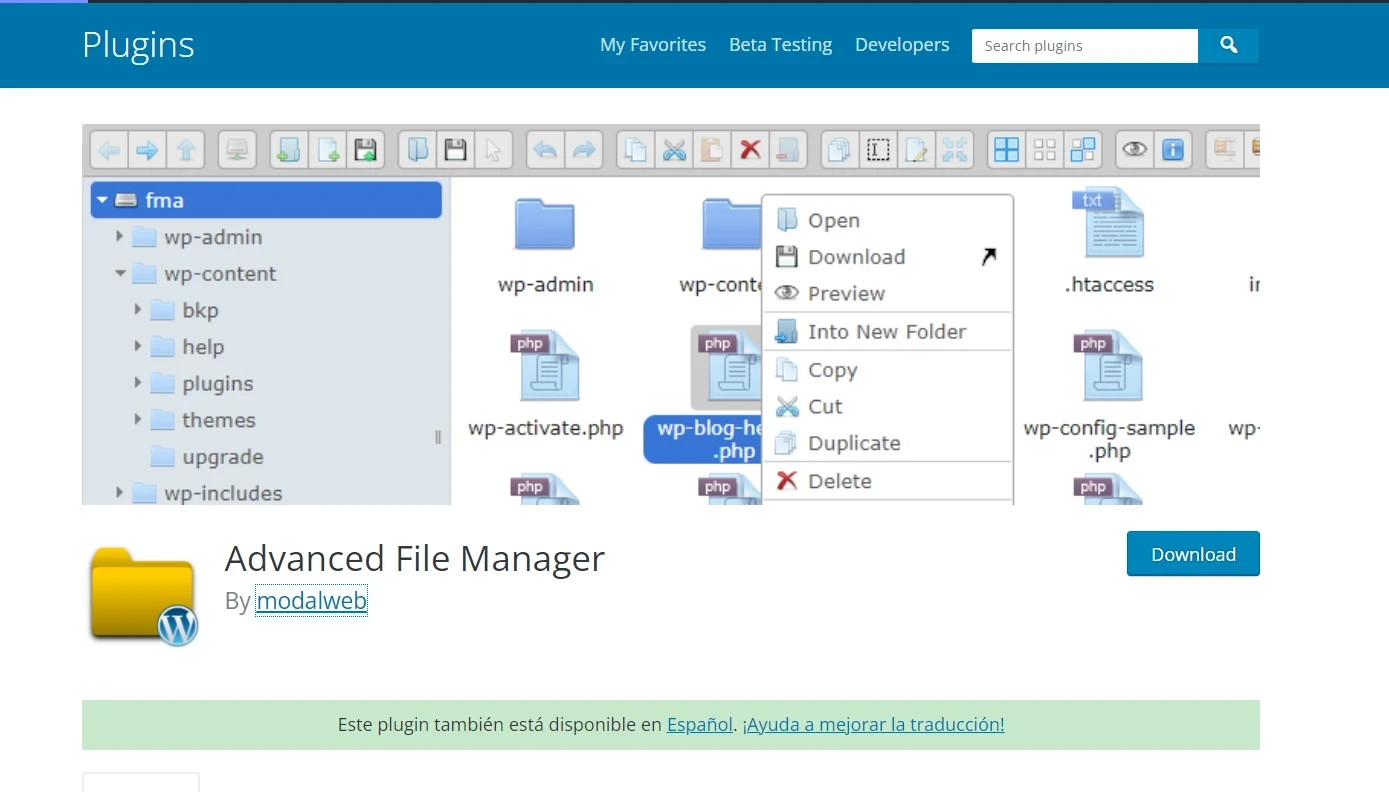Click the invert selection toolbar icon
This screenshot has width=1389, height=792.
coord(1083,150)
